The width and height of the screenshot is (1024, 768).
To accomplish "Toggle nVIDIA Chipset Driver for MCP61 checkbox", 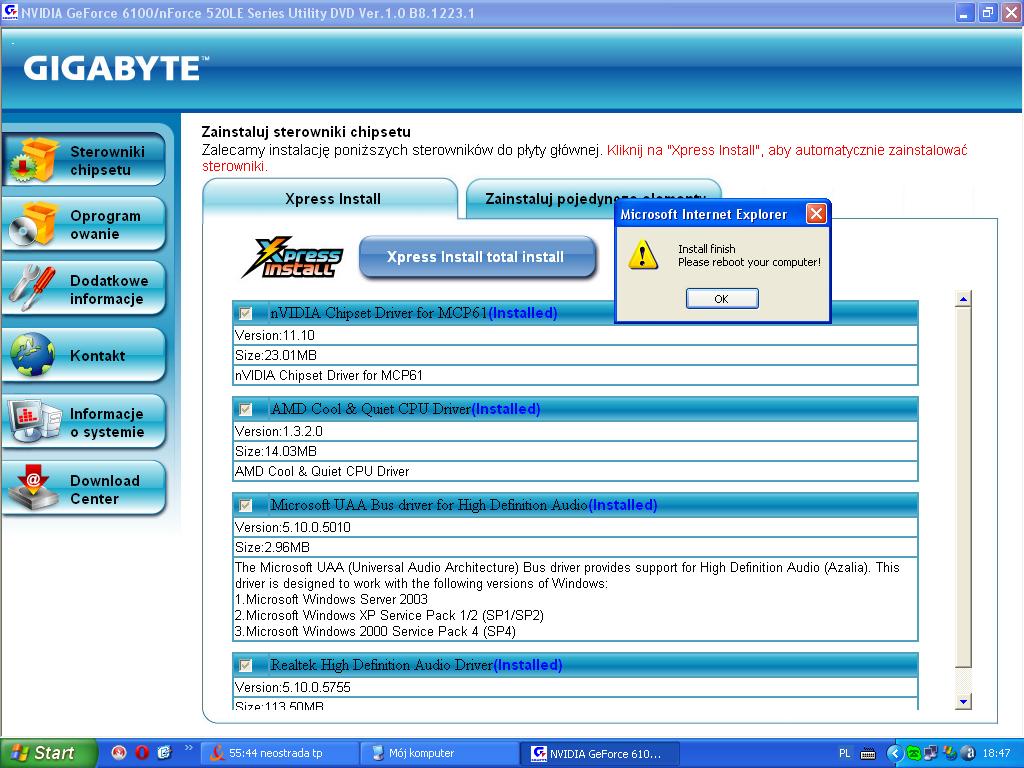I will click(246, 313).
